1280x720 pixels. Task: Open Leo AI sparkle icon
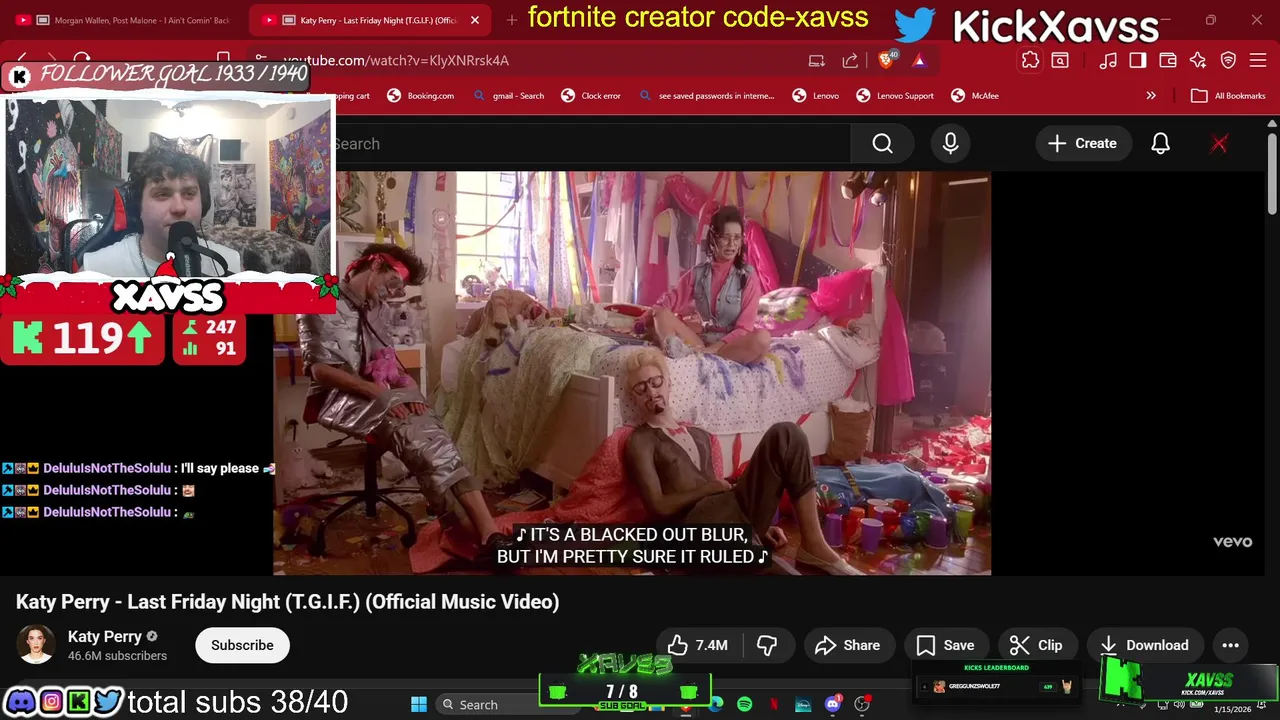pos(1198,60)
